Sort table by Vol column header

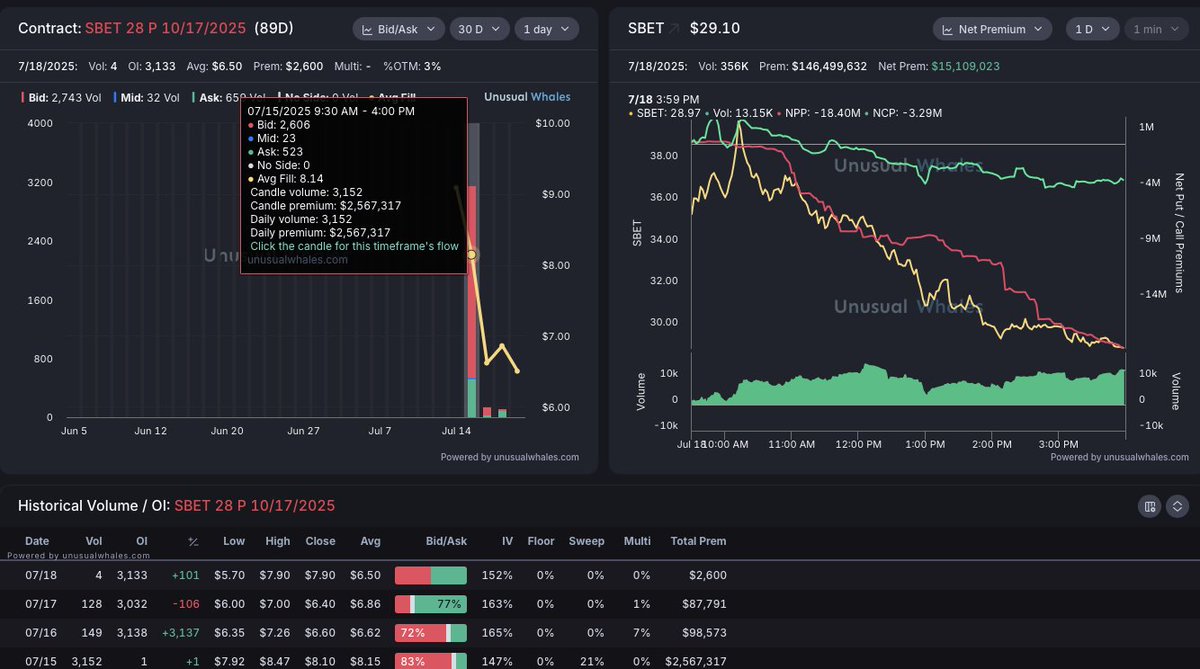93,541
